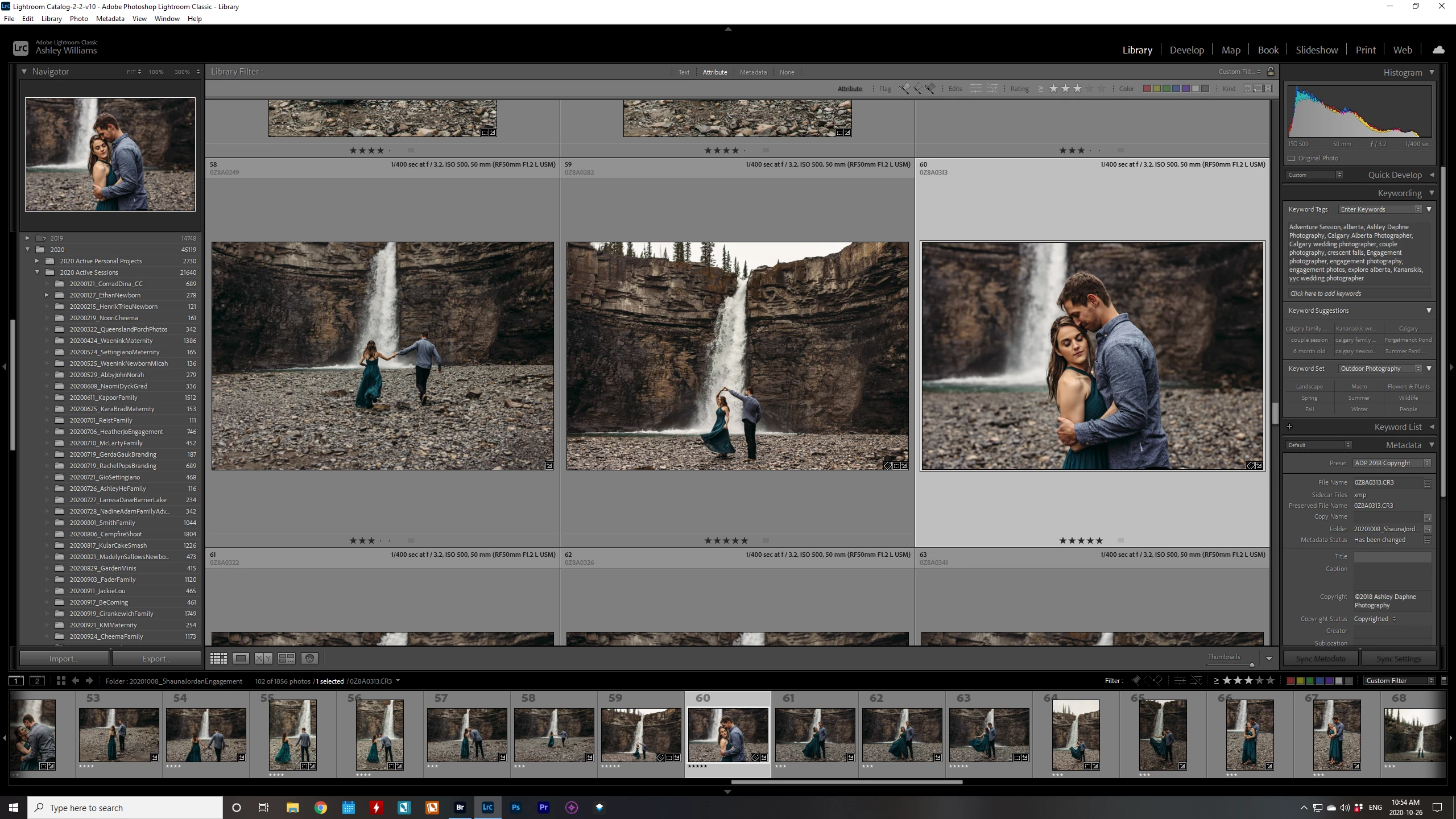
Task: Open Survey view icon
Action: click(286, 658)
